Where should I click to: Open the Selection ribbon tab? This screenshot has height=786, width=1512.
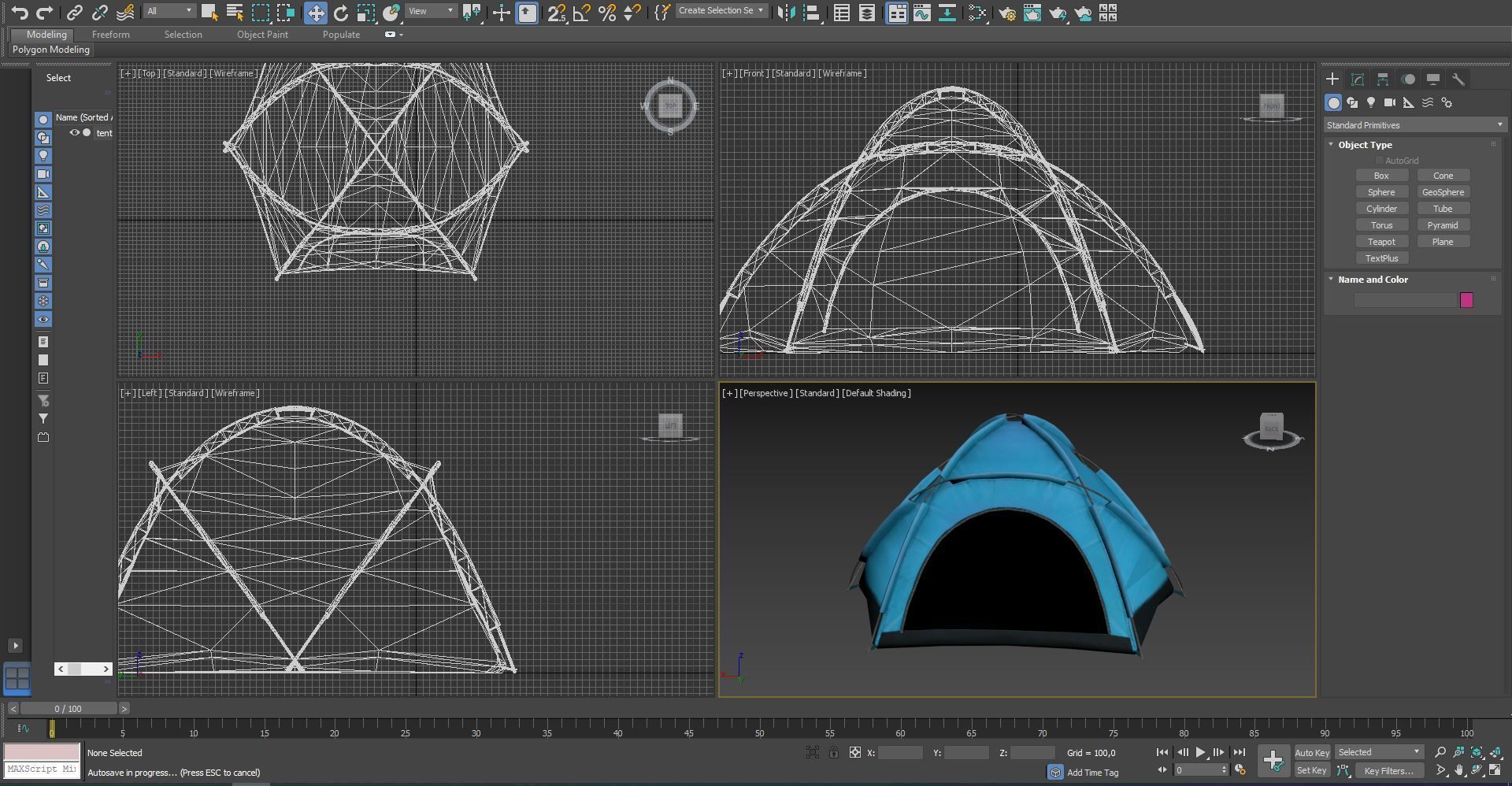183,35
